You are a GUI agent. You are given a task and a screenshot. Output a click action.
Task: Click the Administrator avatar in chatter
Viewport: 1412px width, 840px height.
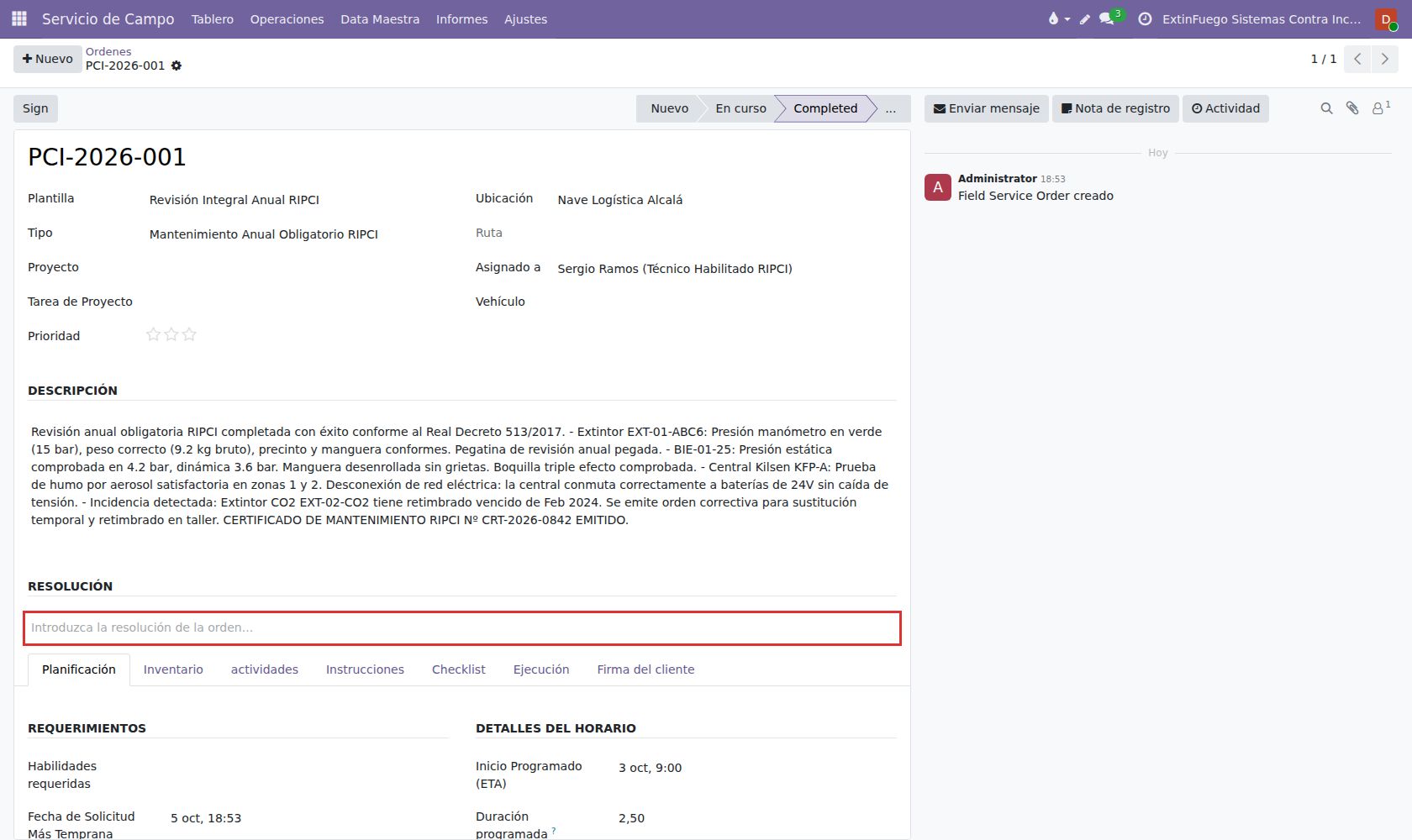tap(938, 187)
